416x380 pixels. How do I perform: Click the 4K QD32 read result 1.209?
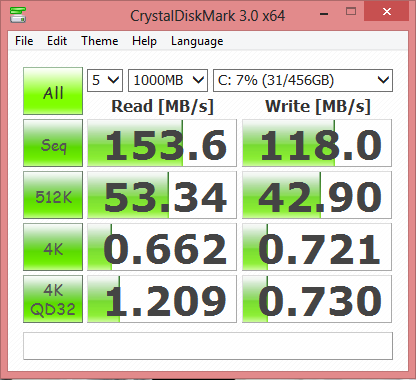(x=162, y=299)
